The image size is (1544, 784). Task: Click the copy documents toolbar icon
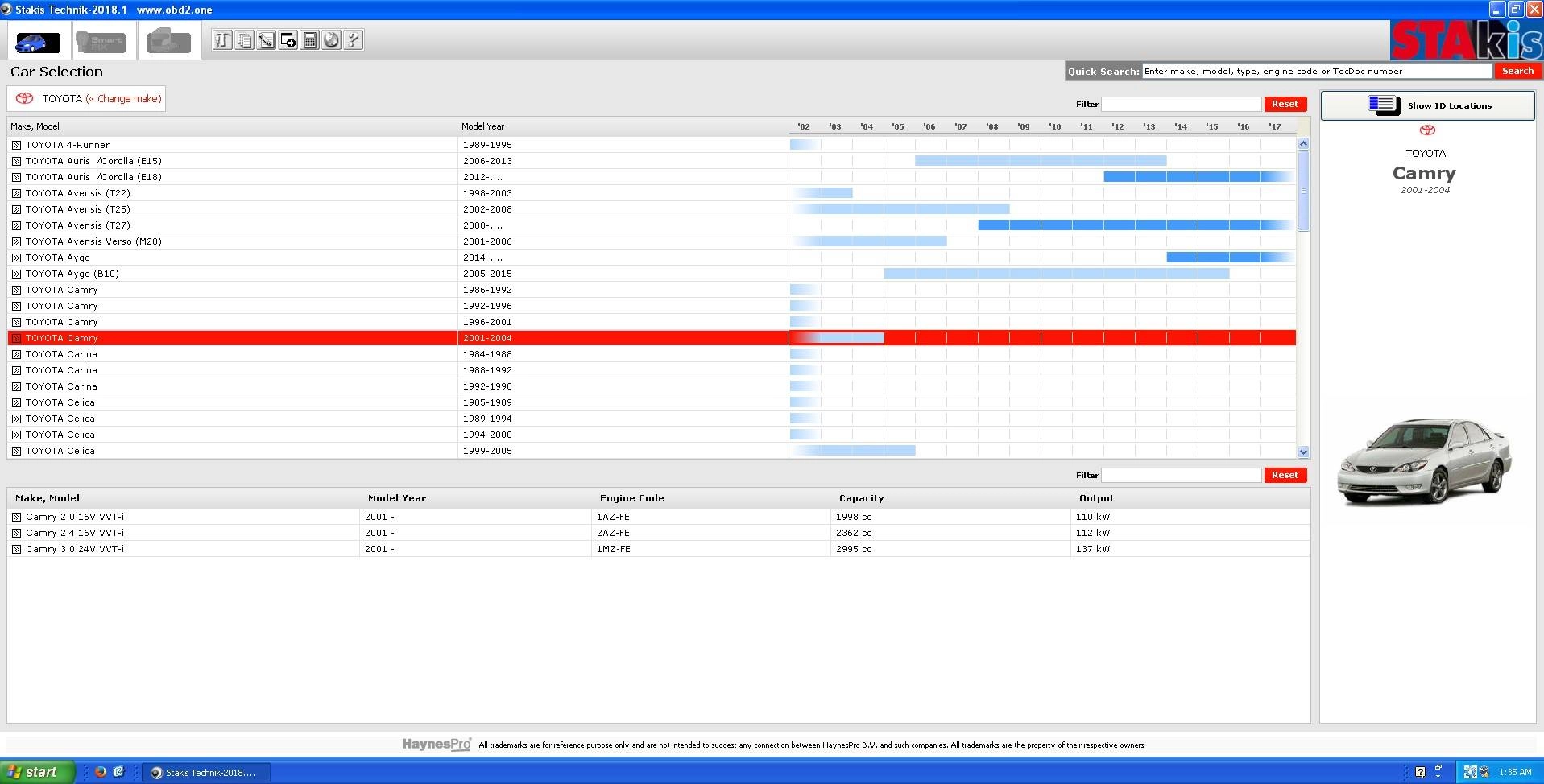(245, 40)
